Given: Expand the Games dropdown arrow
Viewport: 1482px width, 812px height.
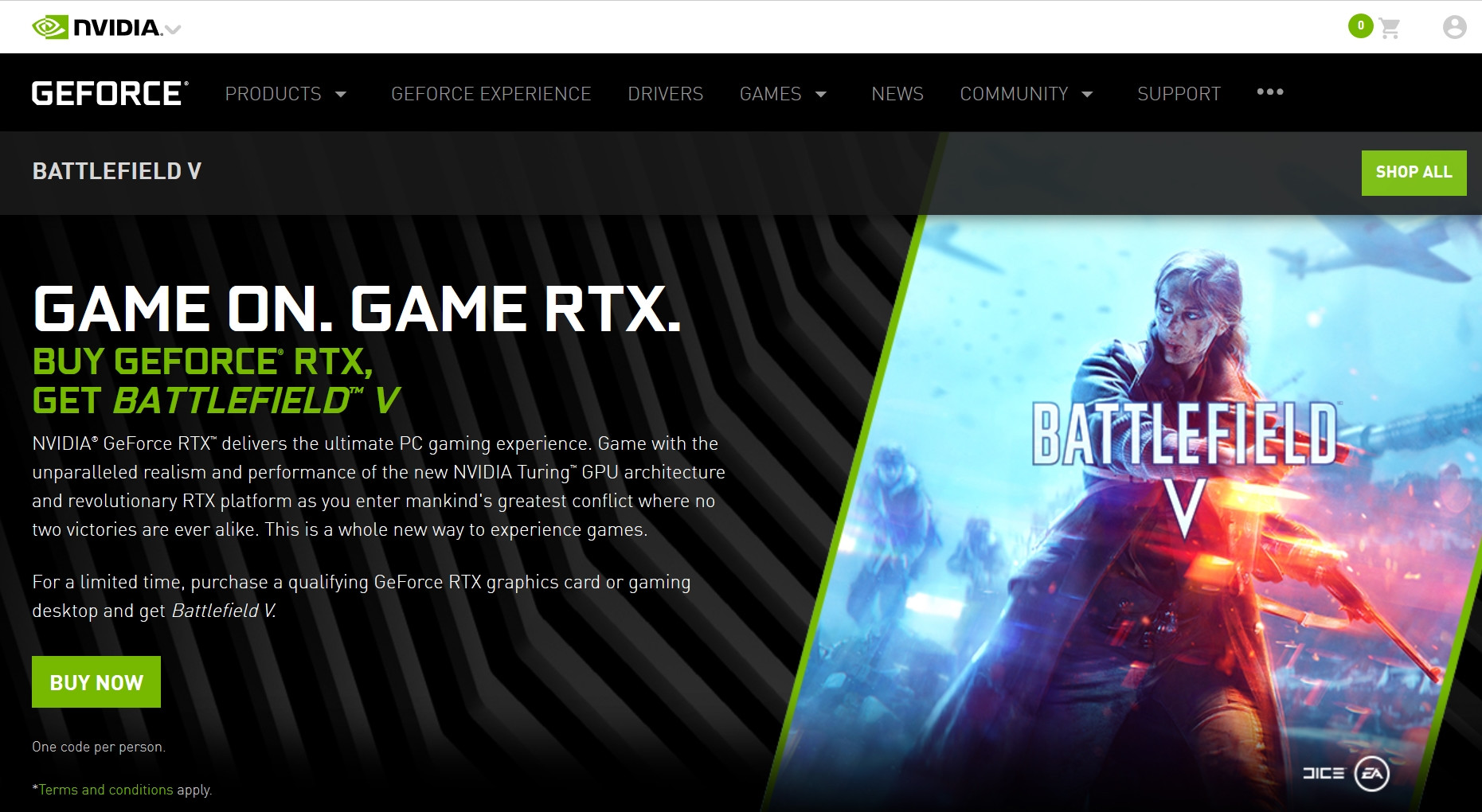Looking at the screenshot, I should pyautogui.click(x=821, y=94).
